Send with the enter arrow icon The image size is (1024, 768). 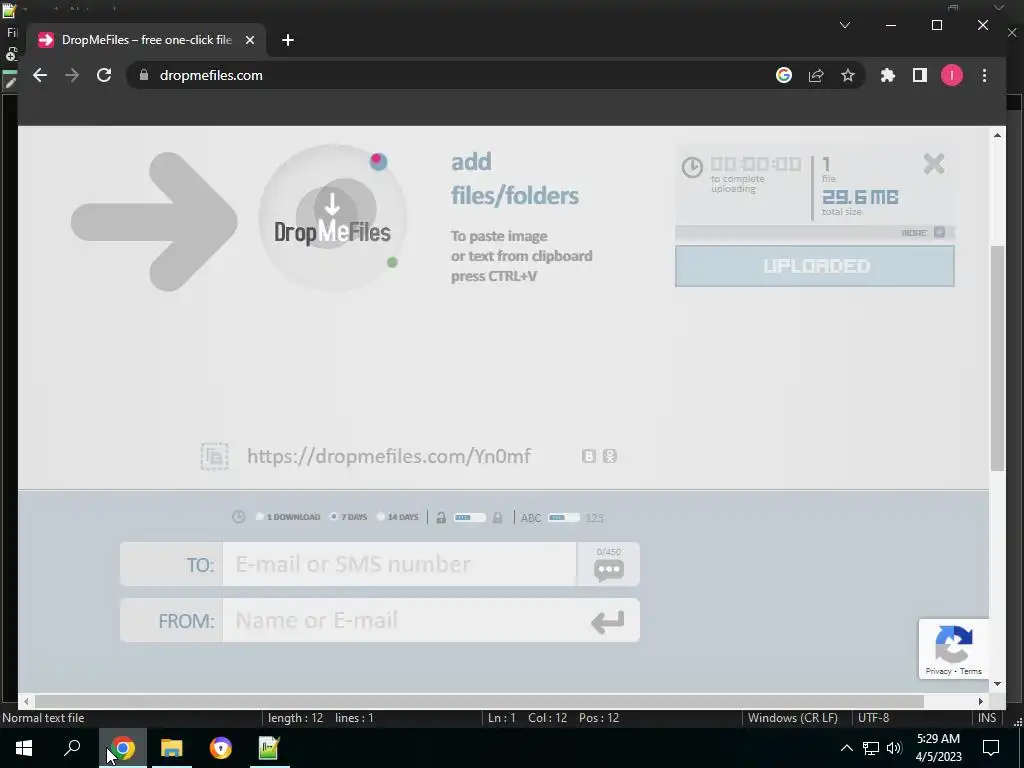pos(607,621)
